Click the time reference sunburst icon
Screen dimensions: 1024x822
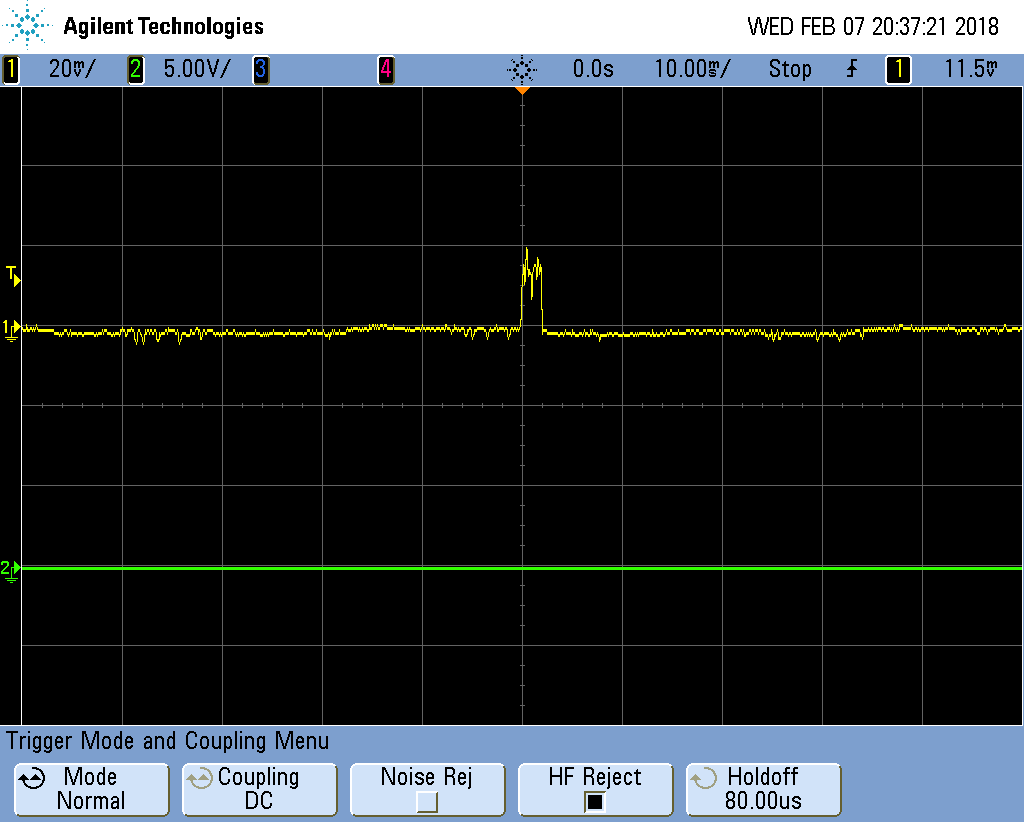[522, 69]
